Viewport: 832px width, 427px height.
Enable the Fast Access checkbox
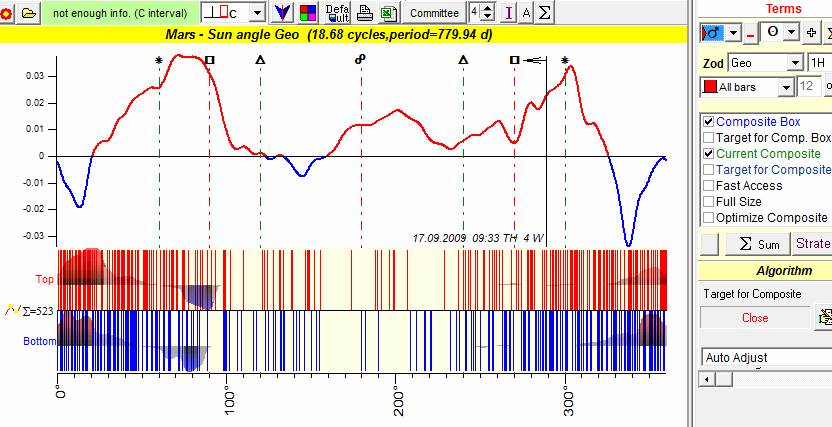pos(708,186)
